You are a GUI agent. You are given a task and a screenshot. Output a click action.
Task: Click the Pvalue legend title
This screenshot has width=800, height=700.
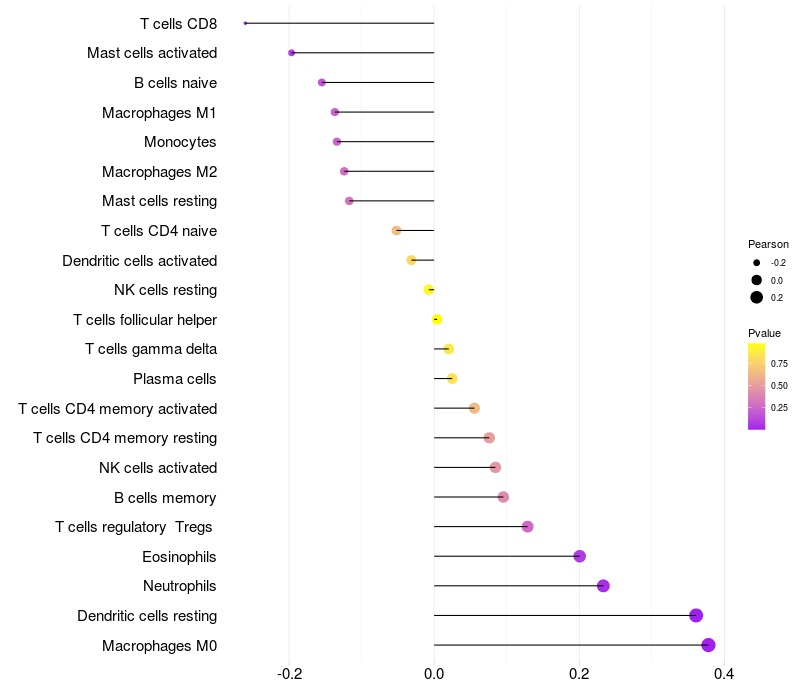(x=764, y=333)
